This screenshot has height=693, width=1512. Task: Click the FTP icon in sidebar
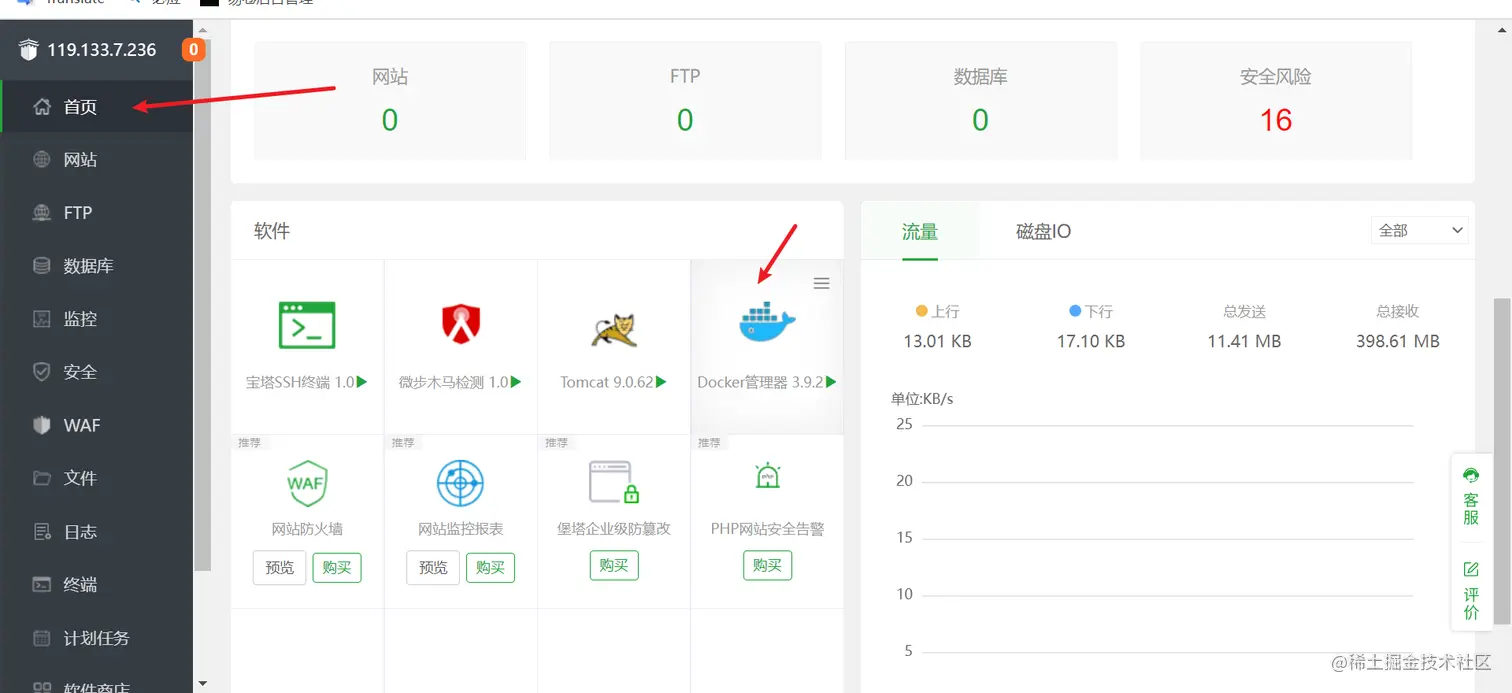[x=42, y=213]
